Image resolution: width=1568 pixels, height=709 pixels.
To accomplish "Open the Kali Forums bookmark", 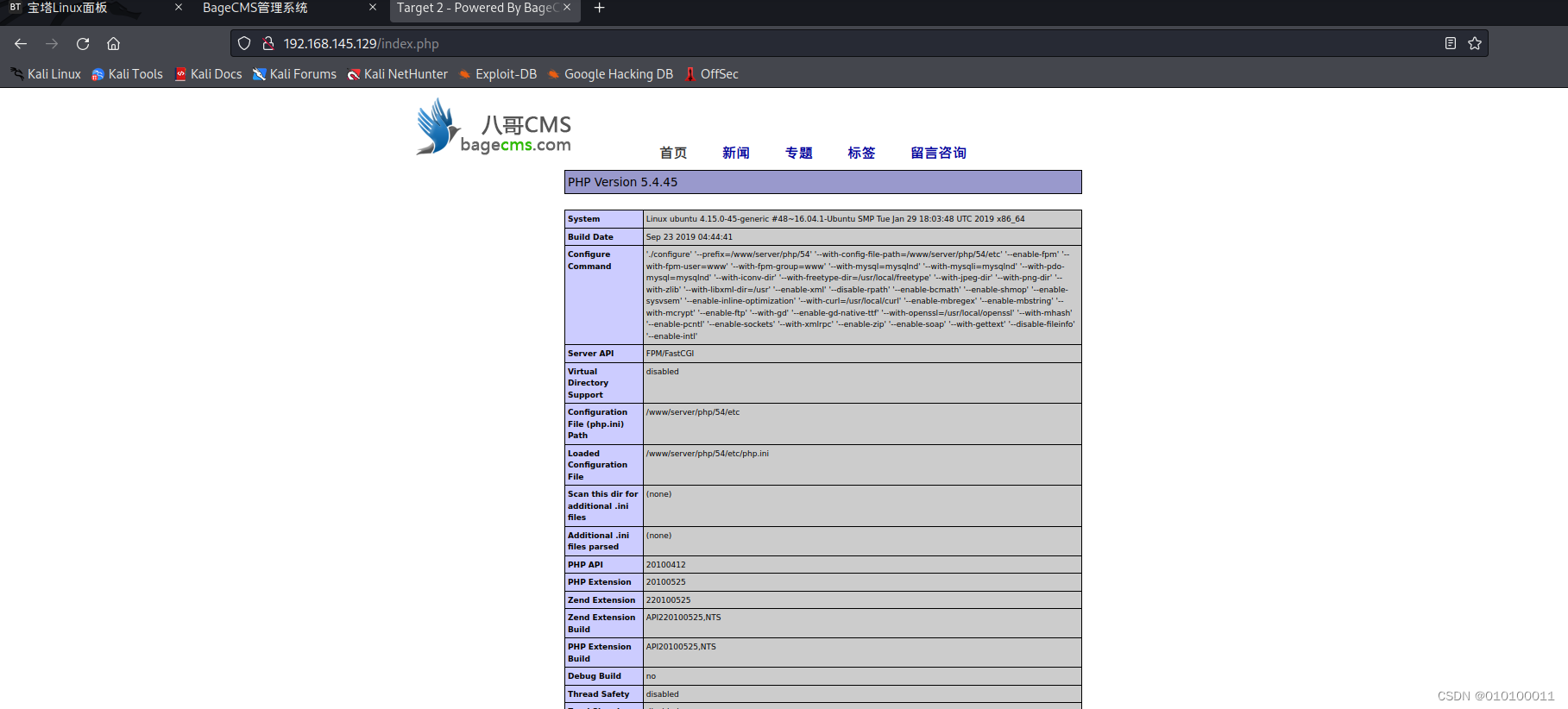I will tap(294, 74).
